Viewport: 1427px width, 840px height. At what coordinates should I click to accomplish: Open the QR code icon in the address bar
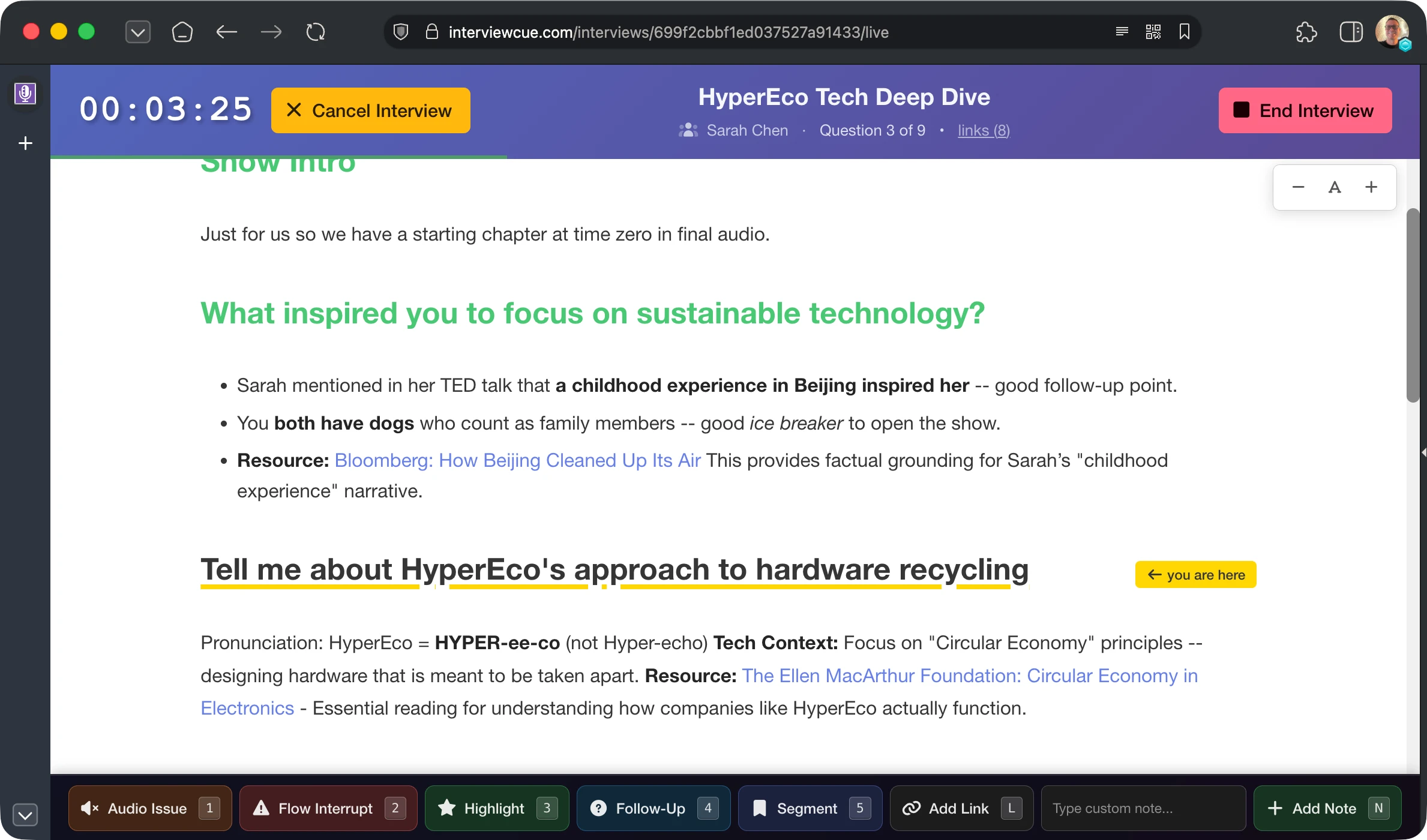coord(1153,32)
